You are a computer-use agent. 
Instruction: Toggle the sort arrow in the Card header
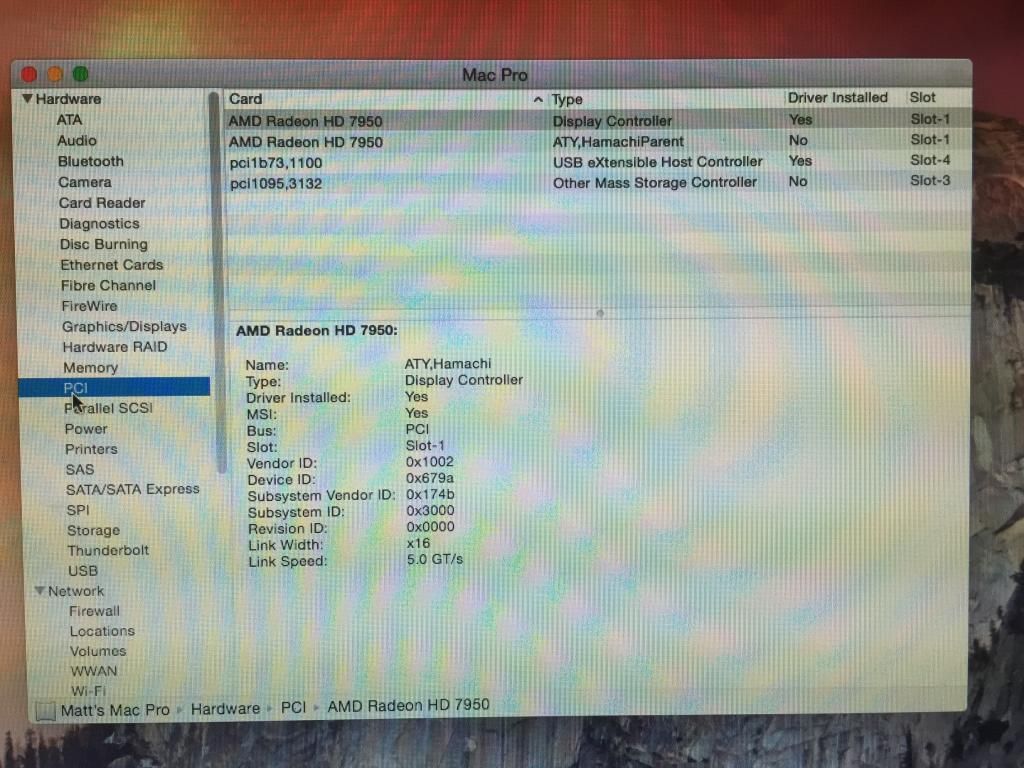538,100
